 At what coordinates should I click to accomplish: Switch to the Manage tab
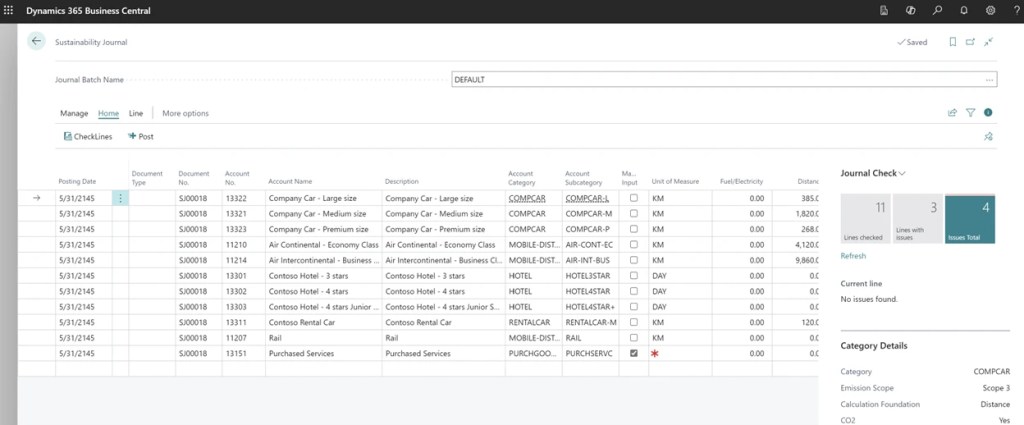tap(73, 113)
